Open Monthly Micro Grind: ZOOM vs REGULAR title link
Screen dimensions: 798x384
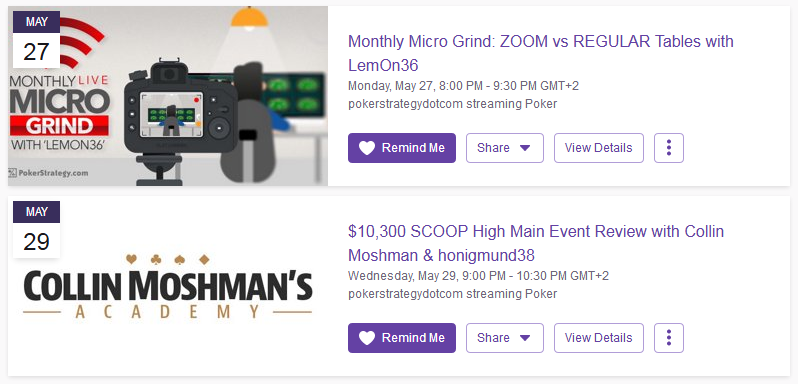(540, 53)
